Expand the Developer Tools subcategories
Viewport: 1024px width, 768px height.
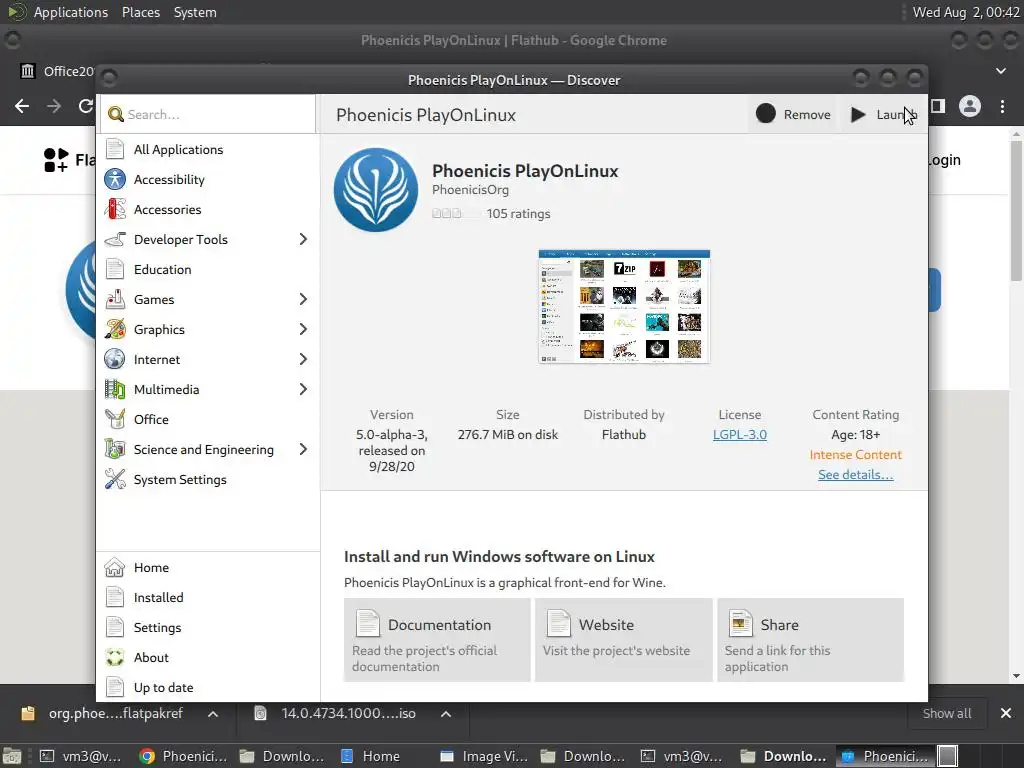(303, 239)
